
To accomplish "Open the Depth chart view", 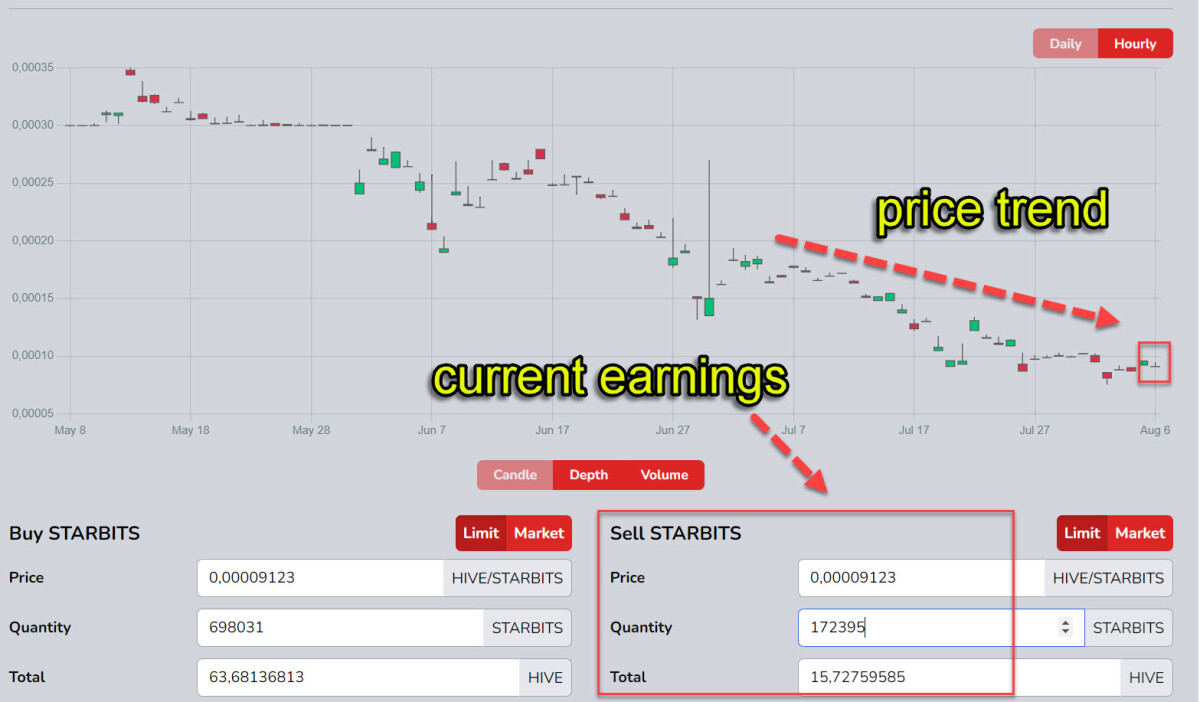I will coord(589,475).
